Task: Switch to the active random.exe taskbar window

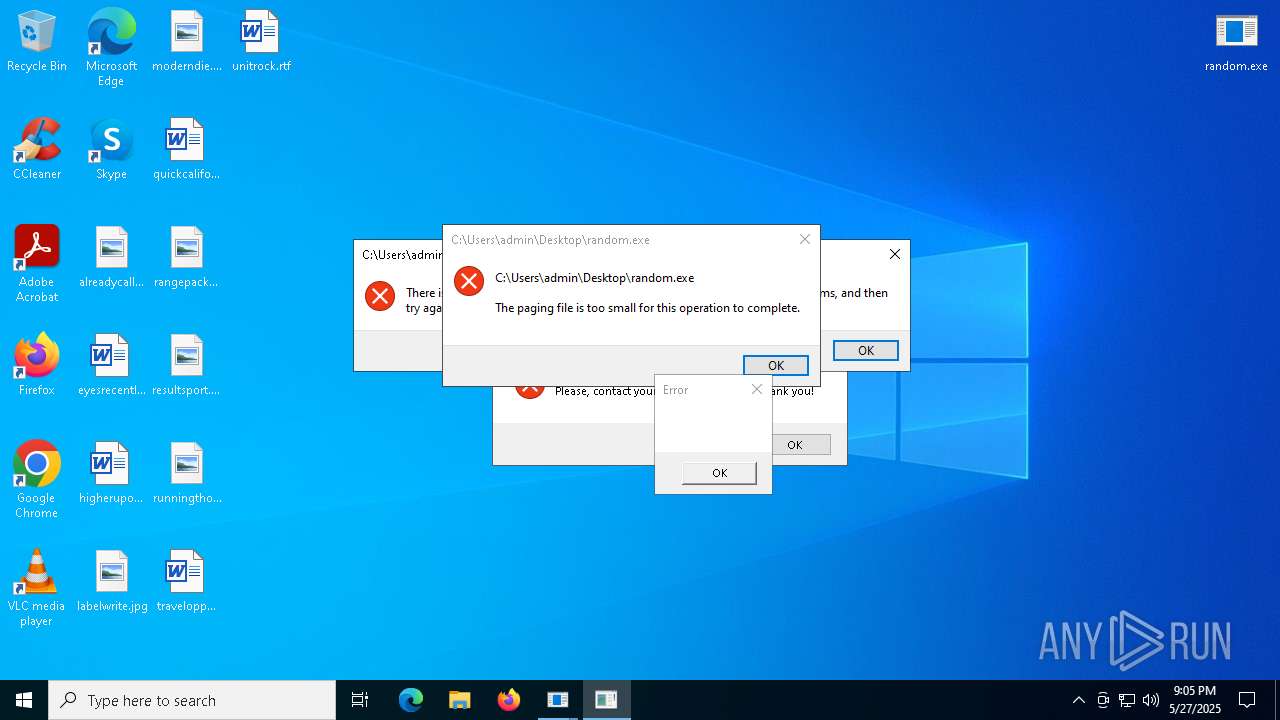Action: [x=606, y=700]
